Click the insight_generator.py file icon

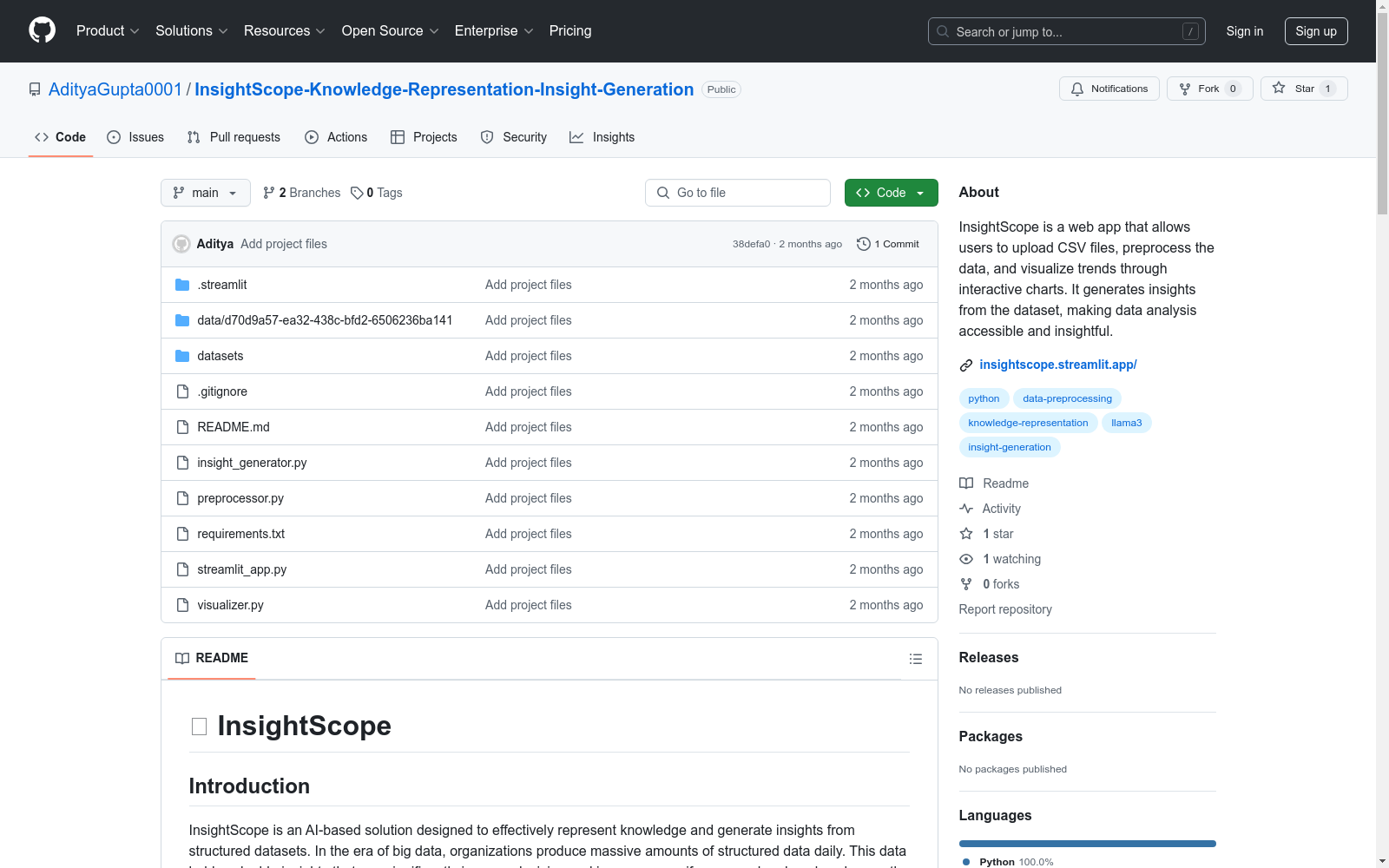(x=182, y=463)
